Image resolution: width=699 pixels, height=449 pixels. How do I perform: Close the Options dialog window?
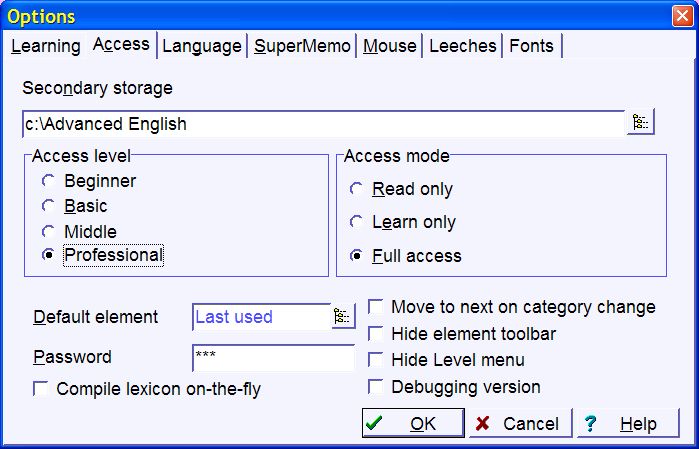[680, 17]
